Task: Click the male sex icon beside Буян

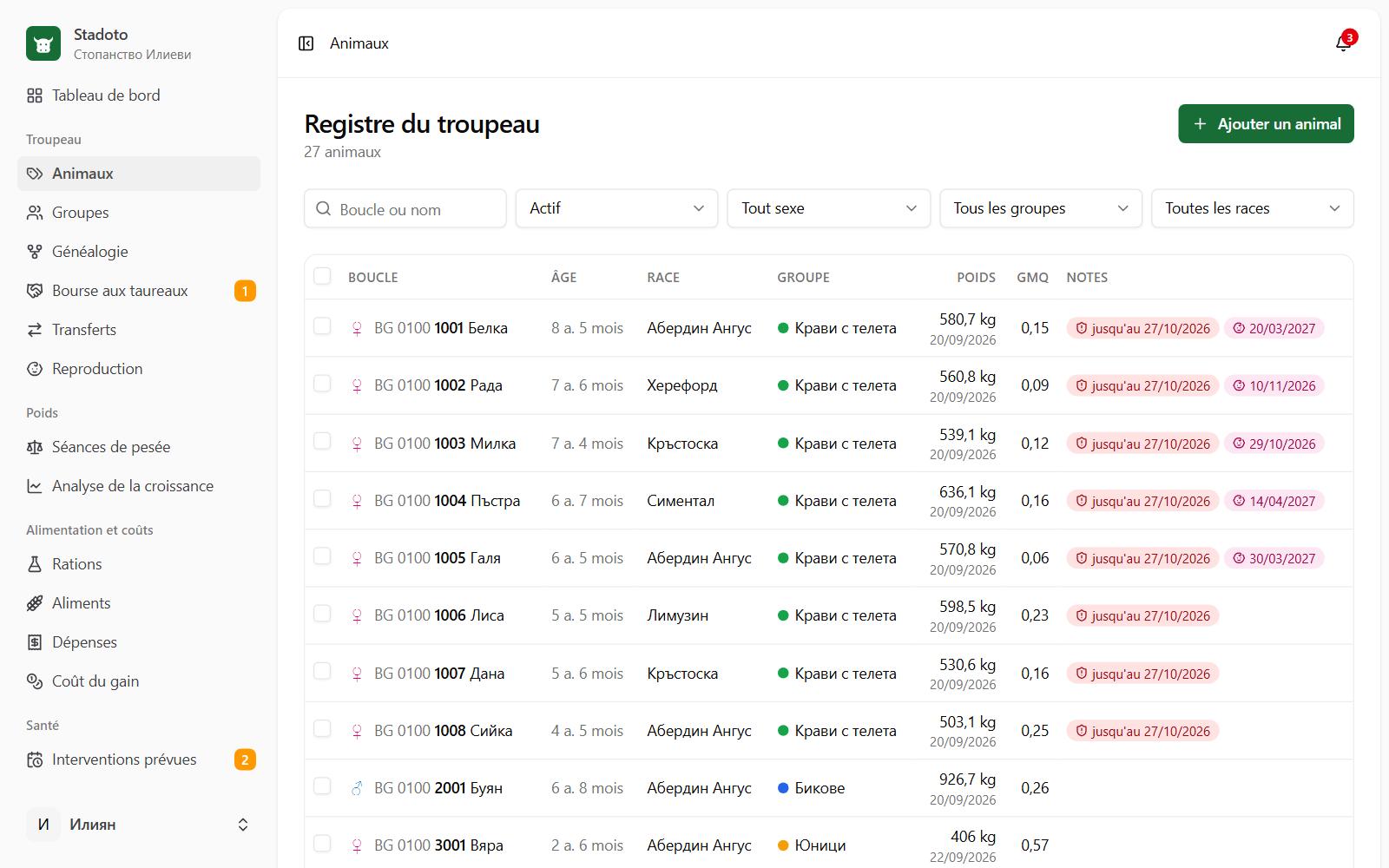Action: pyautogui.click(x=357, y=788)
